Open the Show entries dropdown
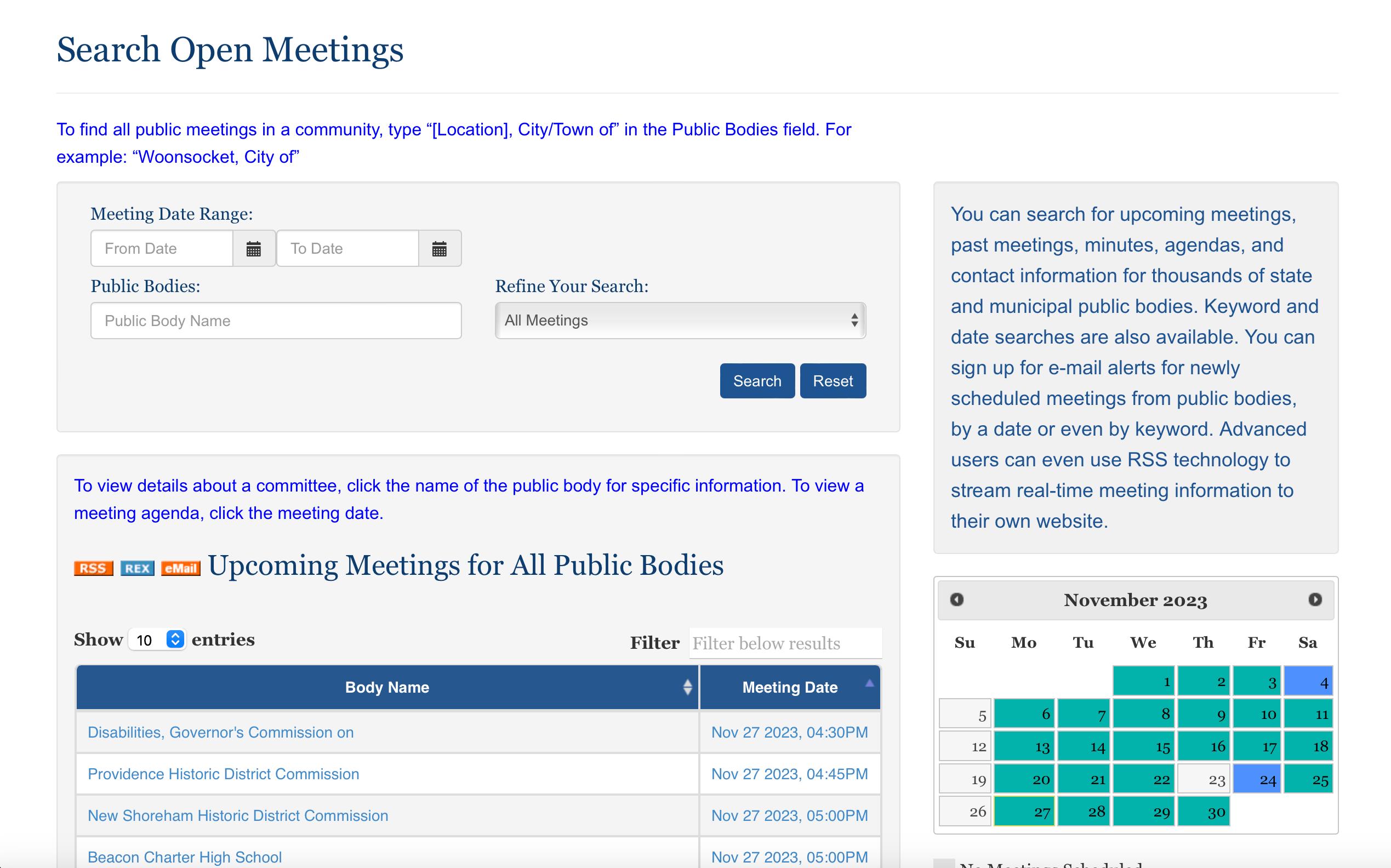The height and width of the screenshot is (868, 1391). point(157,639)
